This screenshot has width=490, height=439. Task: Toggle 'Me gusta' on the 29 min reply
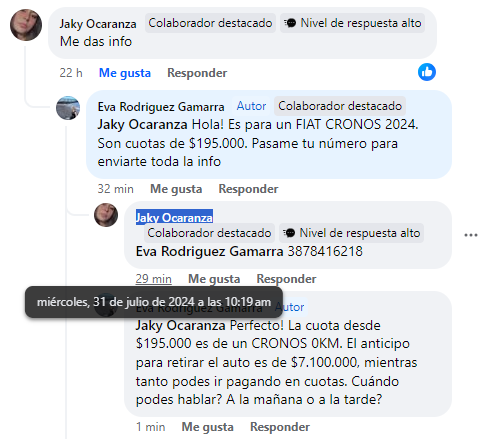pyautogui.click(x=214, y=279)
